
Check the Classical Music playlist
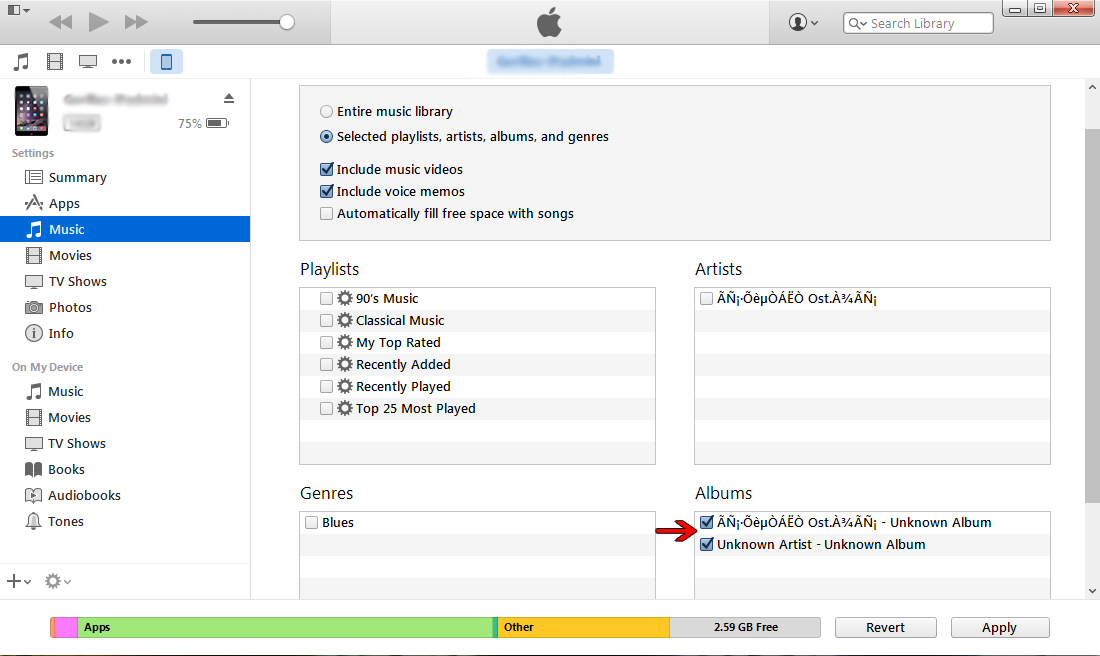pyautogui.click(x=326, y=321)
